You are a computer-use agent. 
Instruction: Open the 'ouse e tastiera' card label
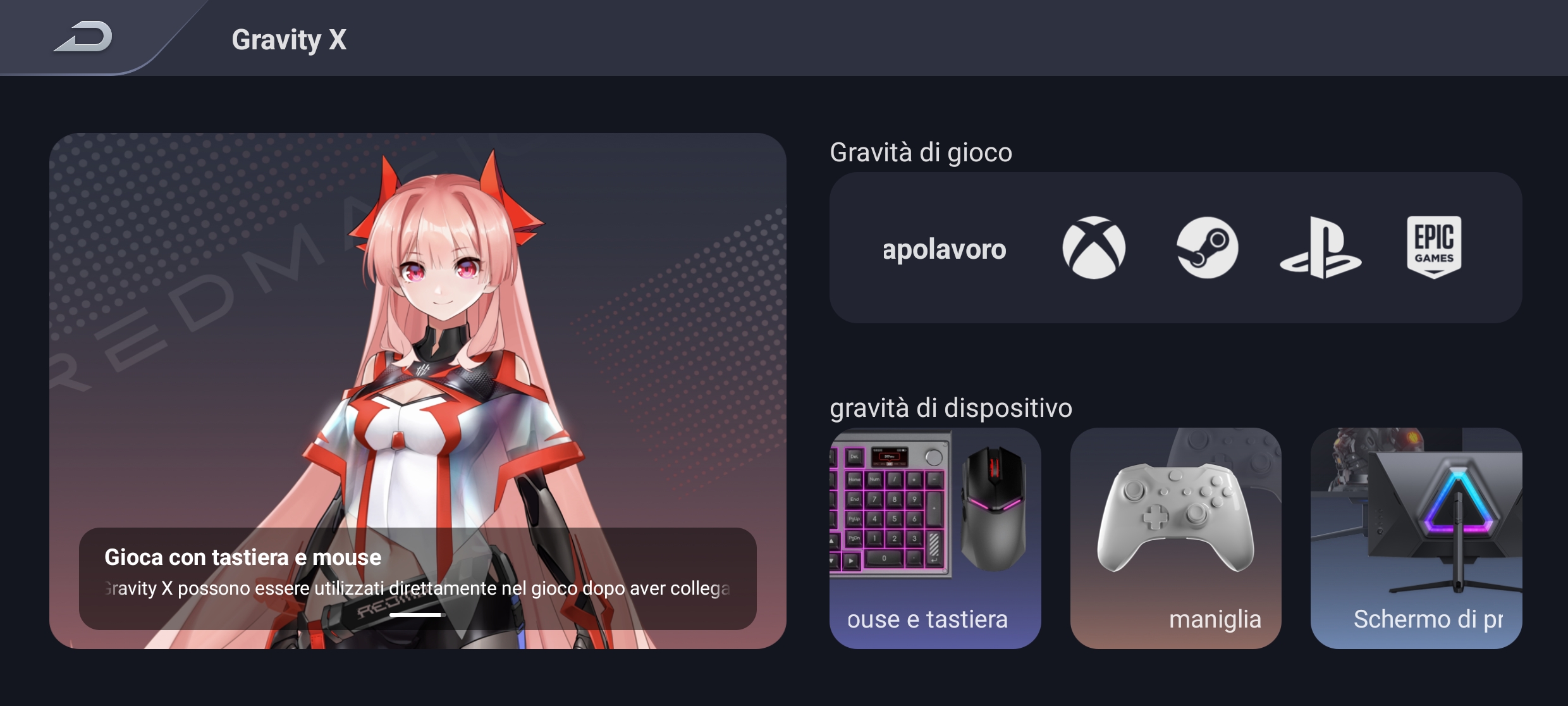pos(928,619)
